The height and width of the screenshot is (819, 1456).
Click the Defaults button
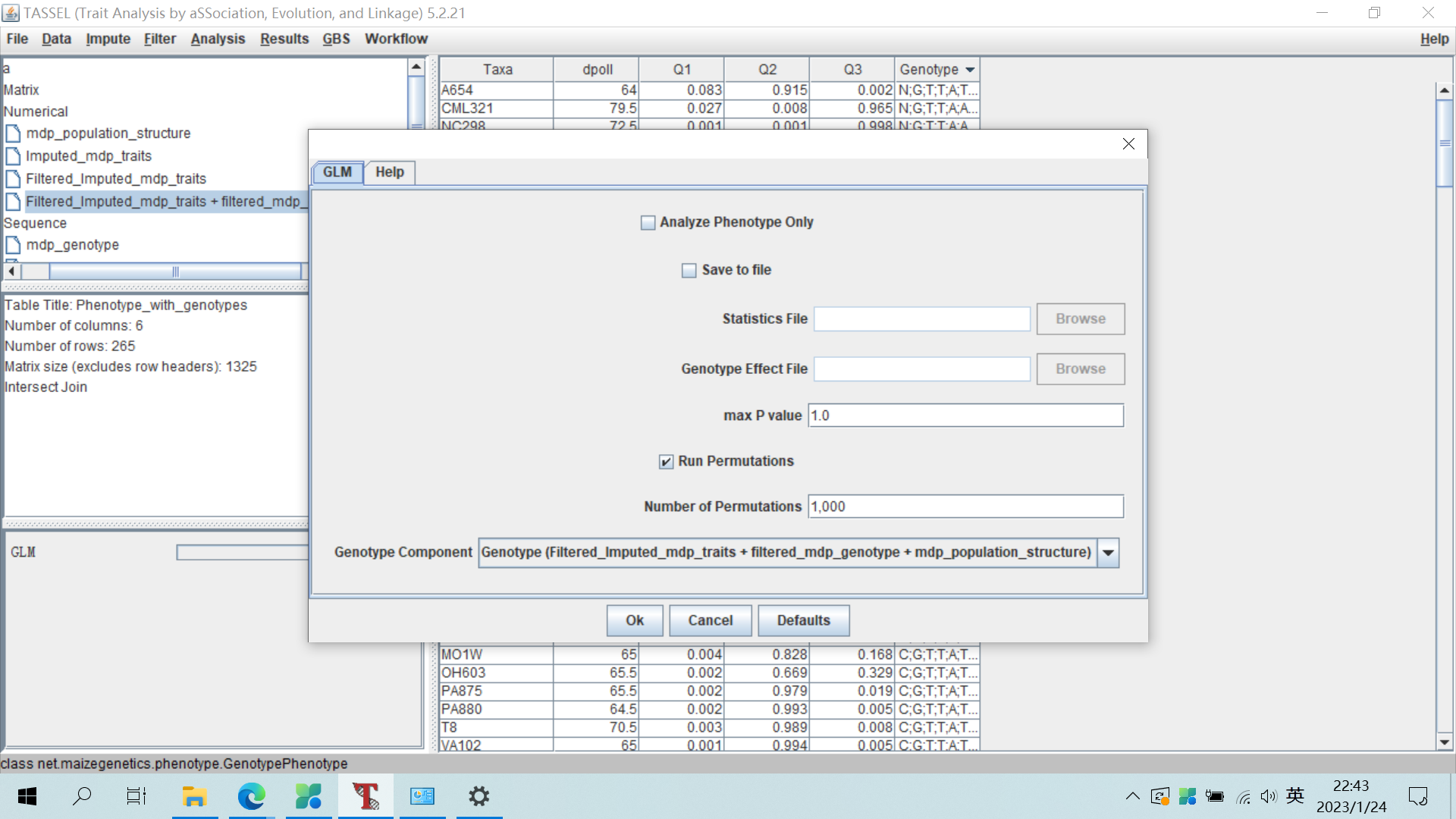(803, 620)
